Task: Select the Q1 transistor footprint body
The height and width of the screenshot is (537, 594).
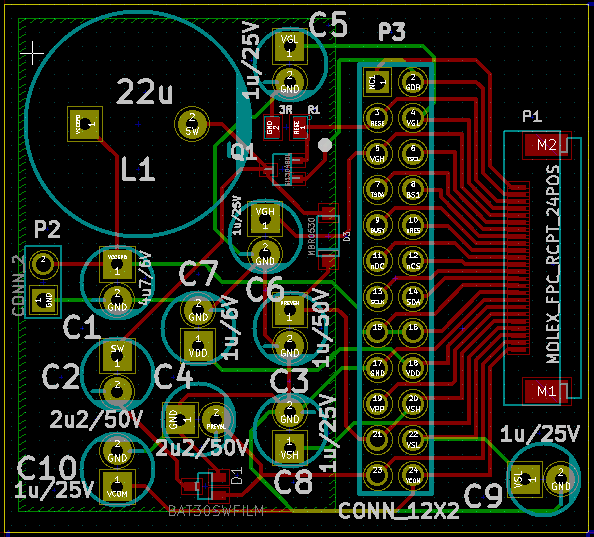Action: click(x=282, y=169)
